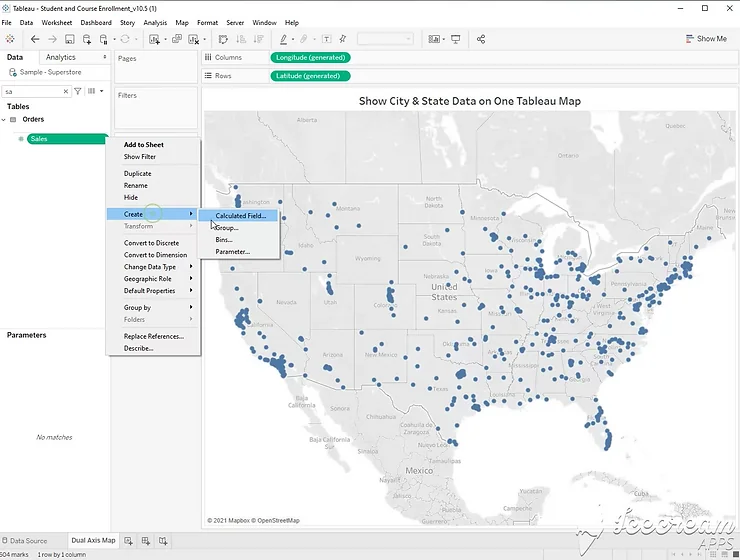
Task: Save the workbook with the disk icon
Action: click(x=69, y=39)
